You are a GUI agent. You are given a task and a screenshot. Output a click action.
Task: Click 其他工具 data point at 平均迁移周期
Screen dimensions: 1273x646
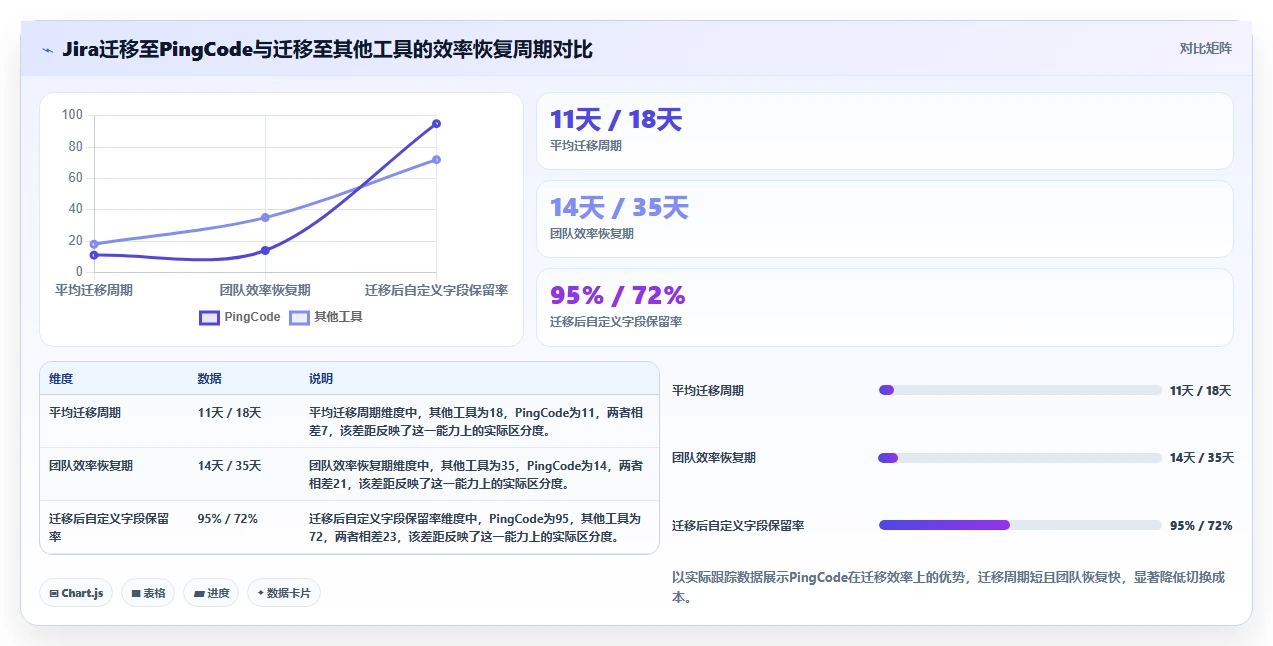[x=94, y=244]
